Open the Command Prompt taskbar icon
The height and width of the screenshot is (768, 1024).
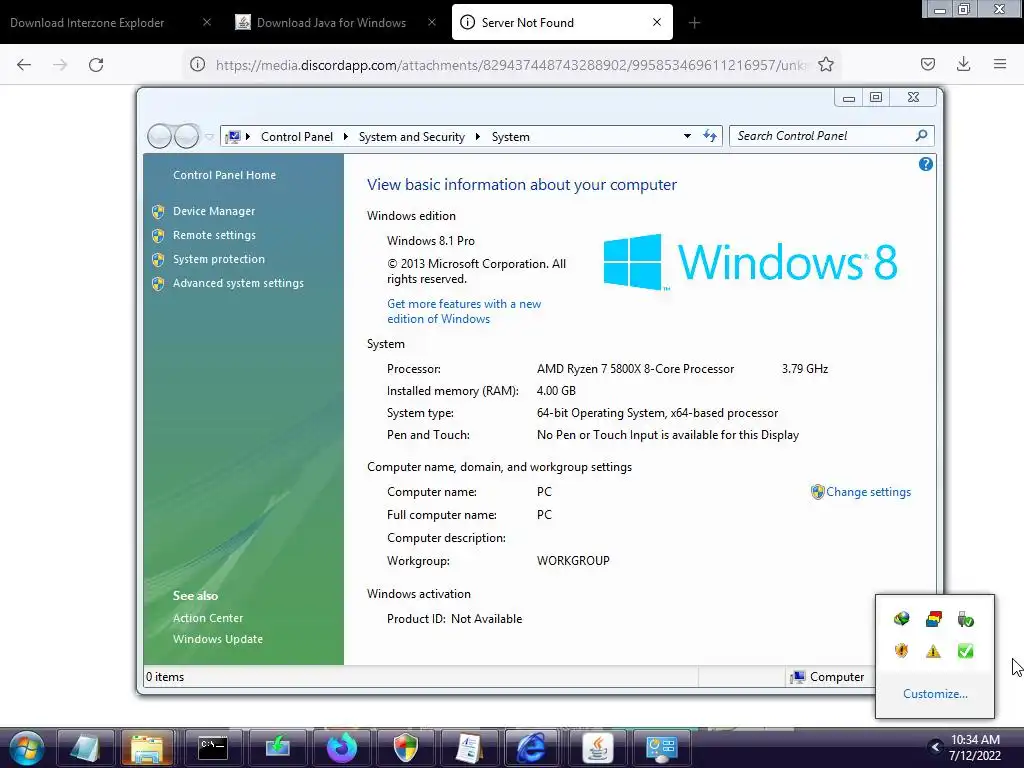tap(213, 748)
